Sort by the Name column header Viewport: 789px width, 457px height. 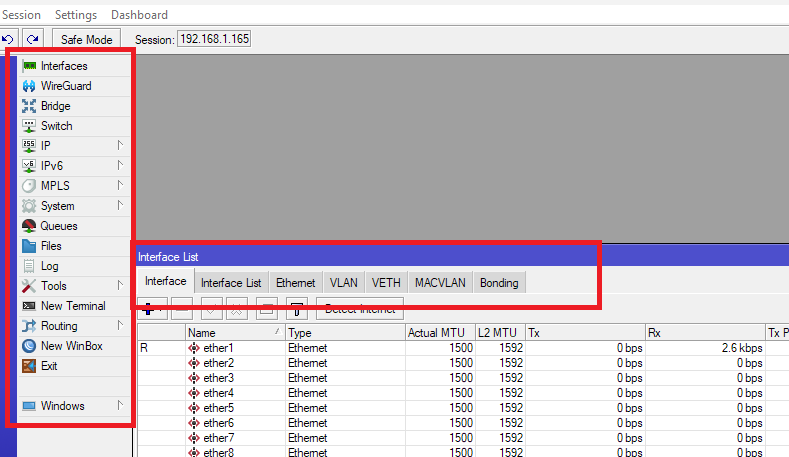(x=234, y=333)
